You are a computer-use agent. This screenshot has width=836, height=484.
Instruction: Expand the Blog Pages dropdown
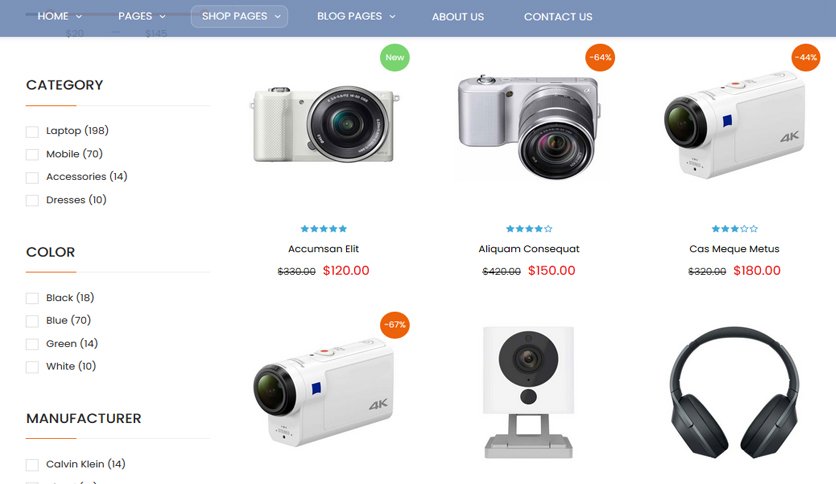click(x=356, y=17)
